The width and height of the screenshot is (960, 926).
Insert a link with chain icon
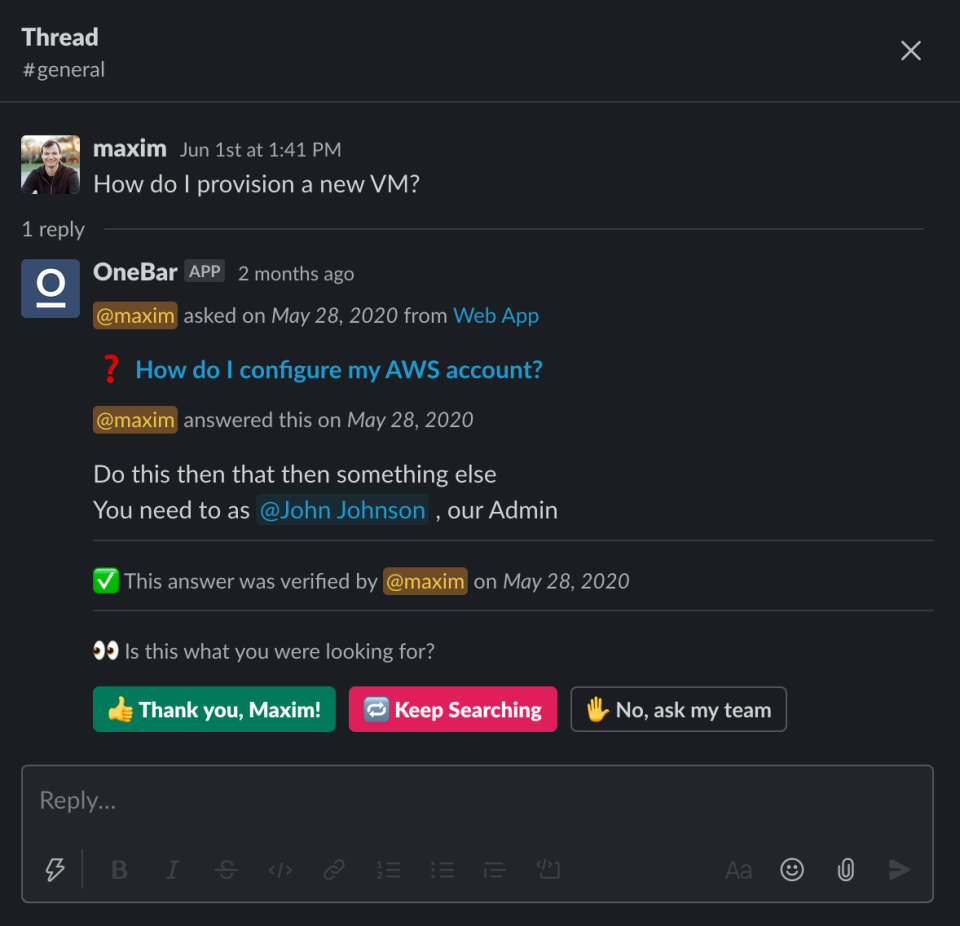(x=334, y=870)
